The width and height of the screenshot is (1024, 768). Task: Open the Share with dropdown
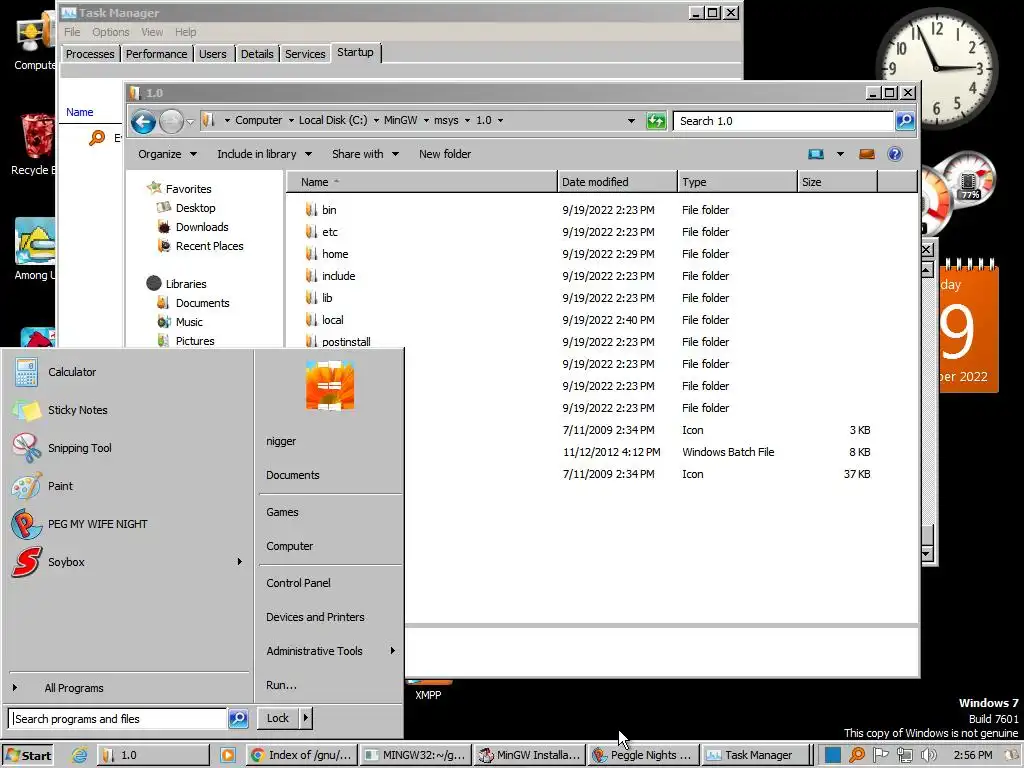[365, 154]
